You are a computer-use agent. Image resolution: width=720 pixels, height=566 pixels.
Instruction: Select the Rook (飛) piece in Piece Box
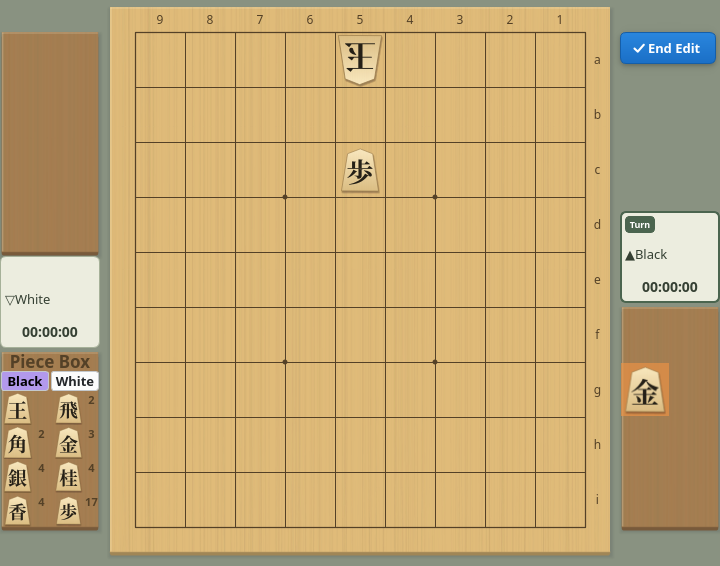point(69,409)
